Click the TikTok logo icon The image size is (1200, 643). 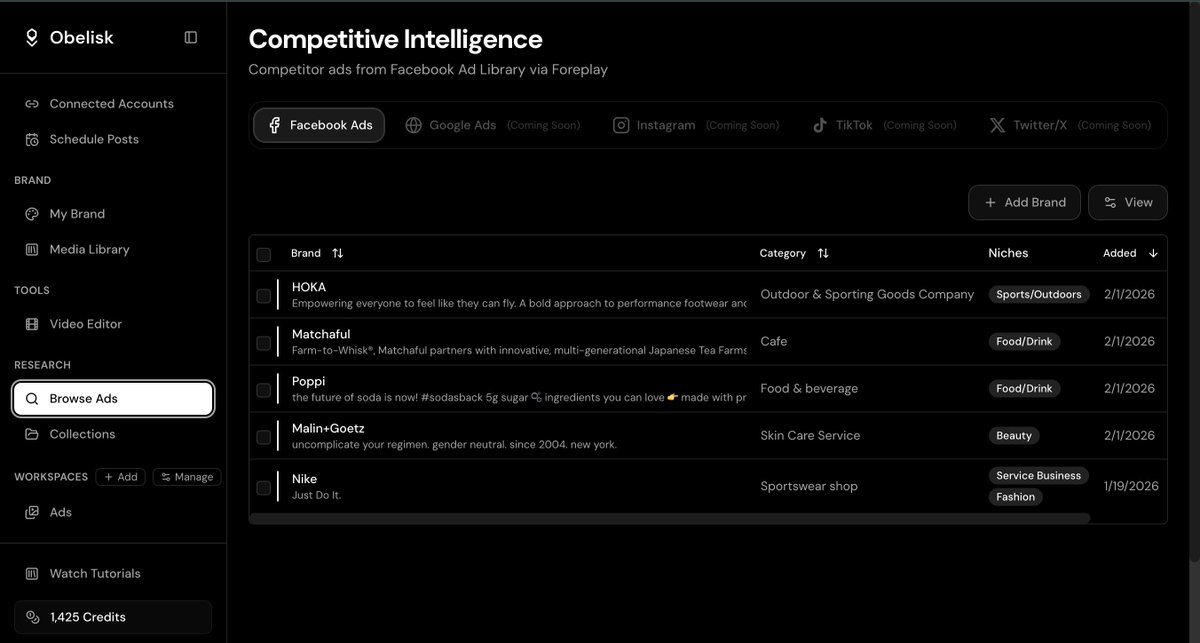click(820, 125)
